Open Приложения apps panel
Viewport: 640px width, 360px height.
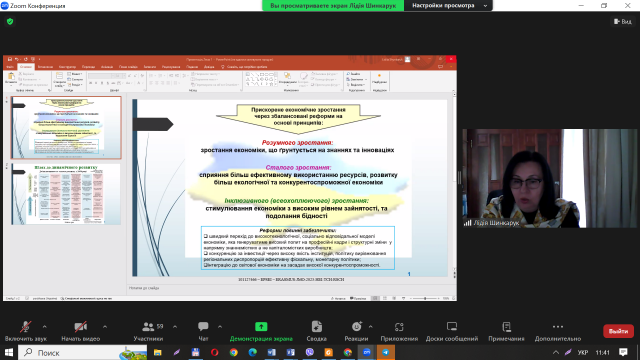(x=399, y=331)
